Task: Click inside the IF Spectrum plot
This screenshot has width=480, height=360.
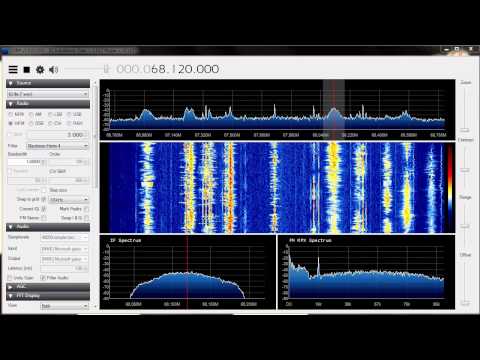Action: coord(188,272)
